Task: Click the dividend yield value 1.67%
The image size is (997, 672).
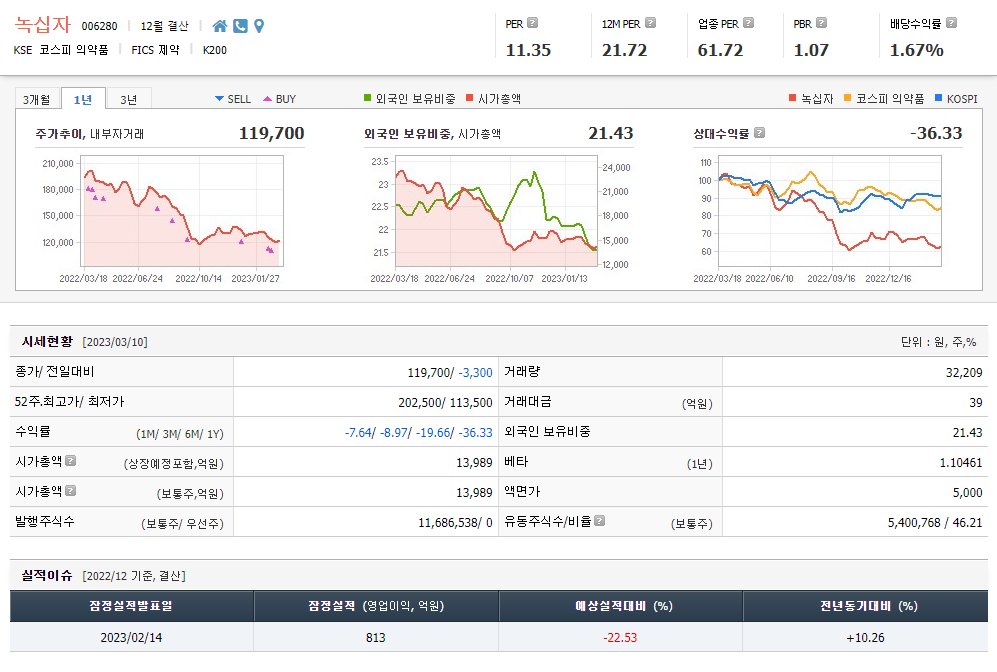Action: click(x=916, y=50)
